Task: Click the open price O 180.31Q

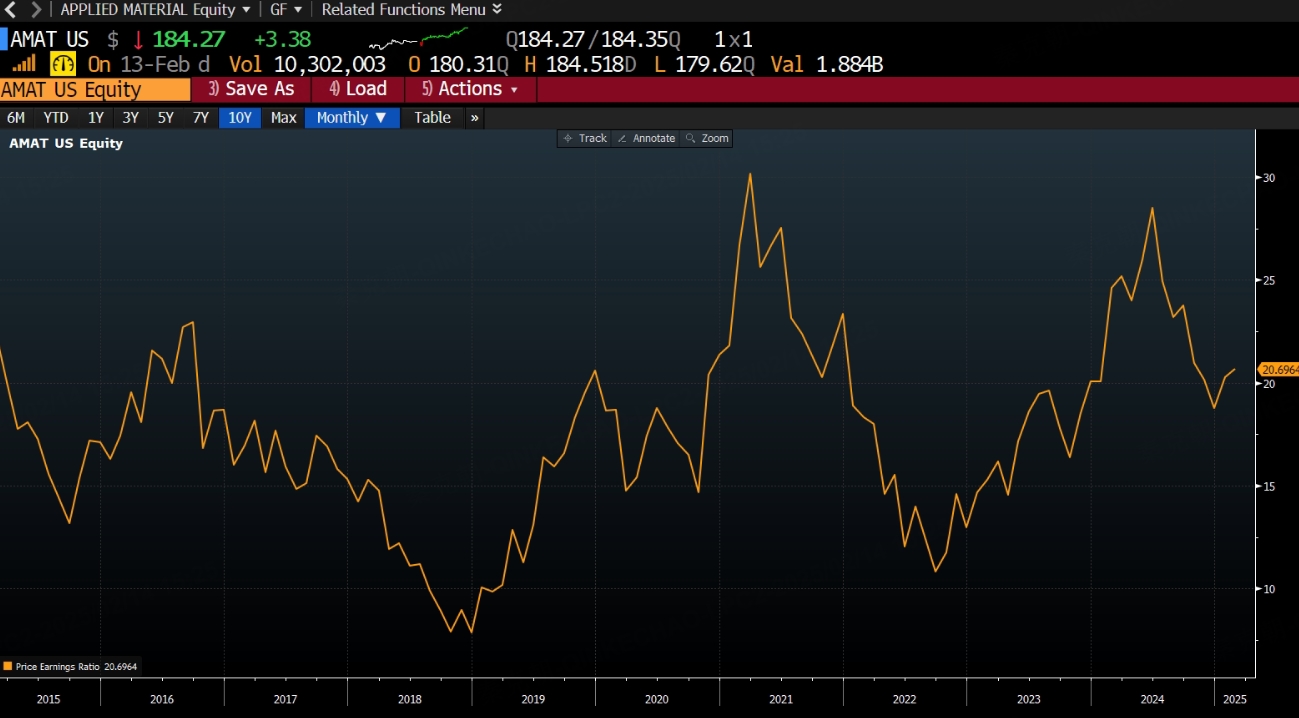Action: 459,64
